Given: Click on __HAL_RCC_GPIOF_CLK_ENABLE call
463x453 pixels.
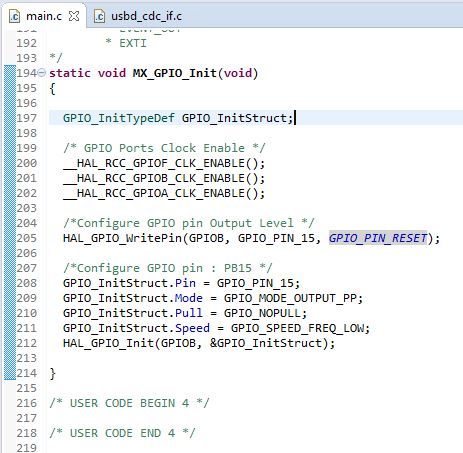Looking at the screenshot, I should 164,163.
